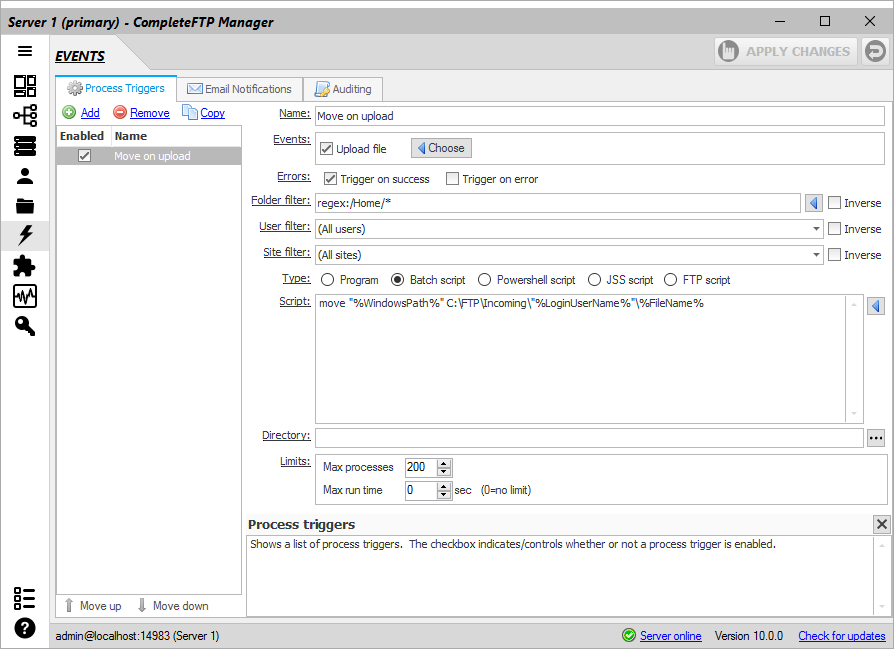This screenshot has height=649, width=894.
Task: Switch to the Email Notifications tab
Action: coord(239,89)
